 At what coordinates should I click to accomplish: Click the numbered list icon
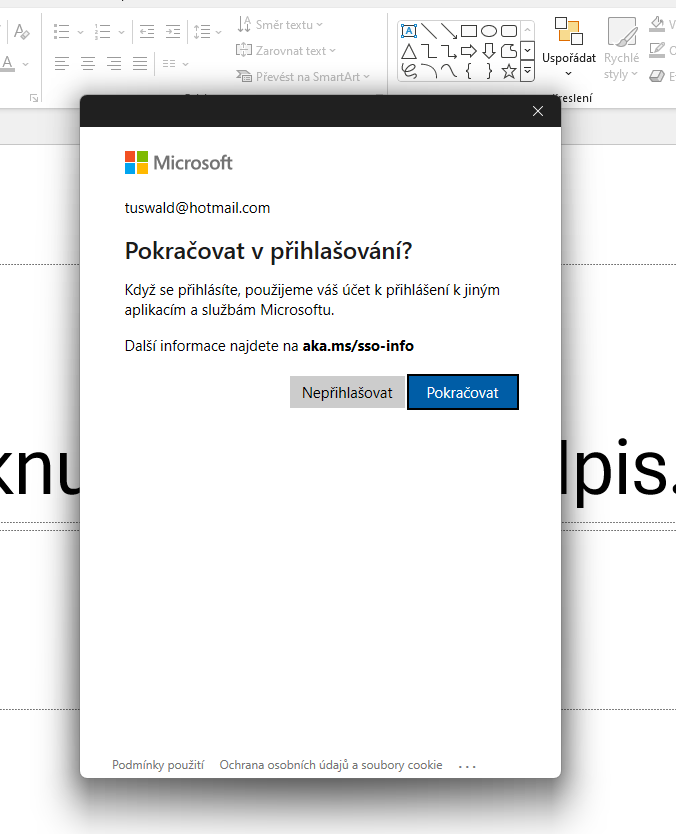(x=102, y=32)
